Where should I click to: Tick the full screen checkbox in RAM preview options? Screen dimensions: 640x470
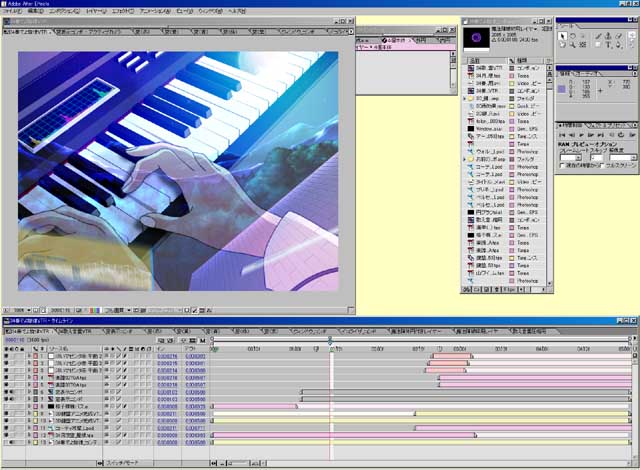(x=602, y=166)
